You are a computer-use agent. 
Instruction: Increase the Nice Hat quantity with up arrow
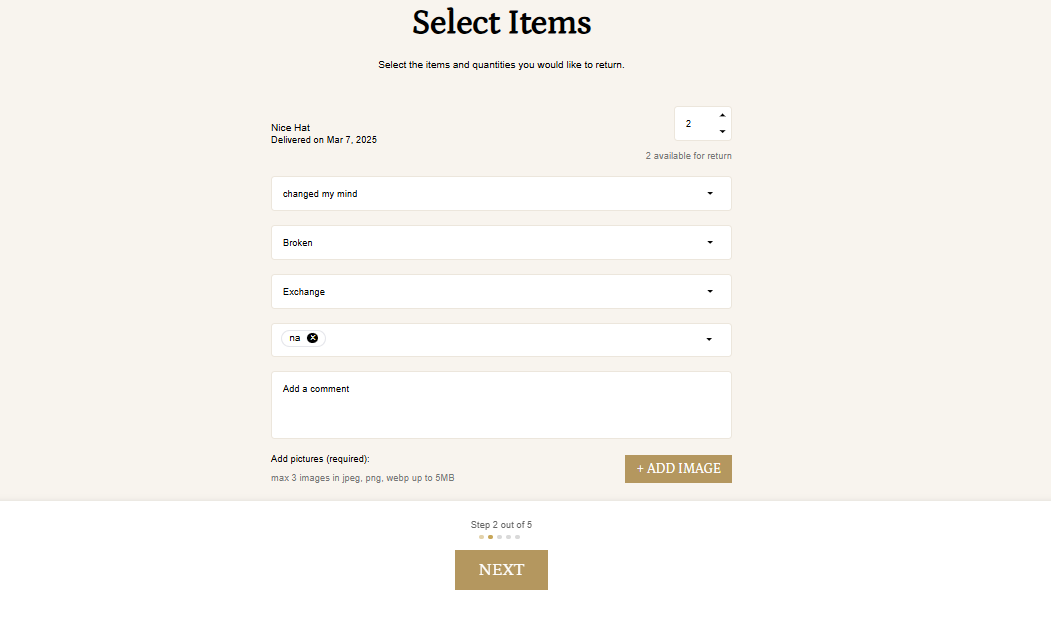pyautogui.click(x=722, y=115)
